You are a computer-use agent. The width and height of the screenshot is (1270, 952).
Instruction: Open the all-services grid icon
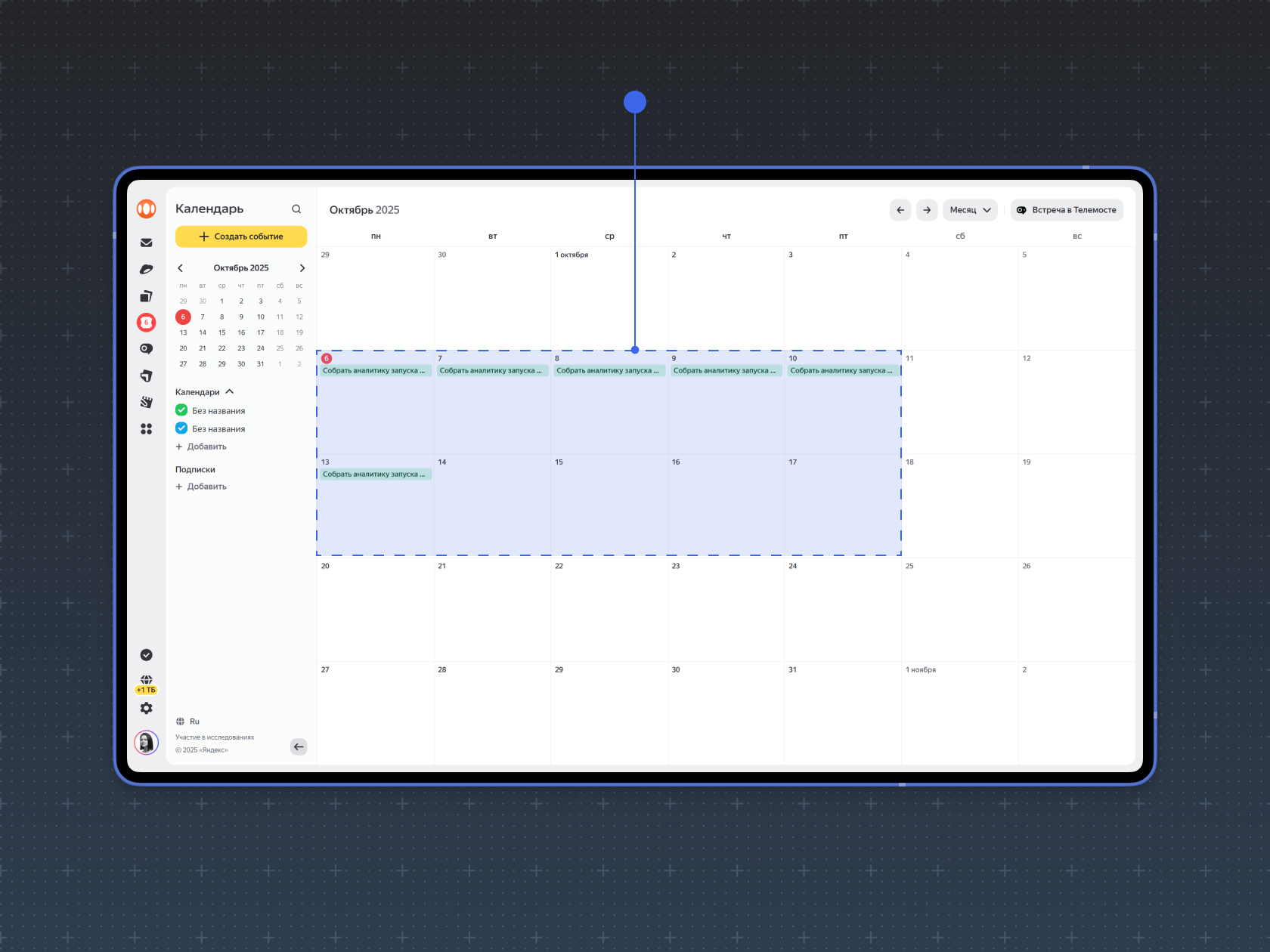(146, 429)
